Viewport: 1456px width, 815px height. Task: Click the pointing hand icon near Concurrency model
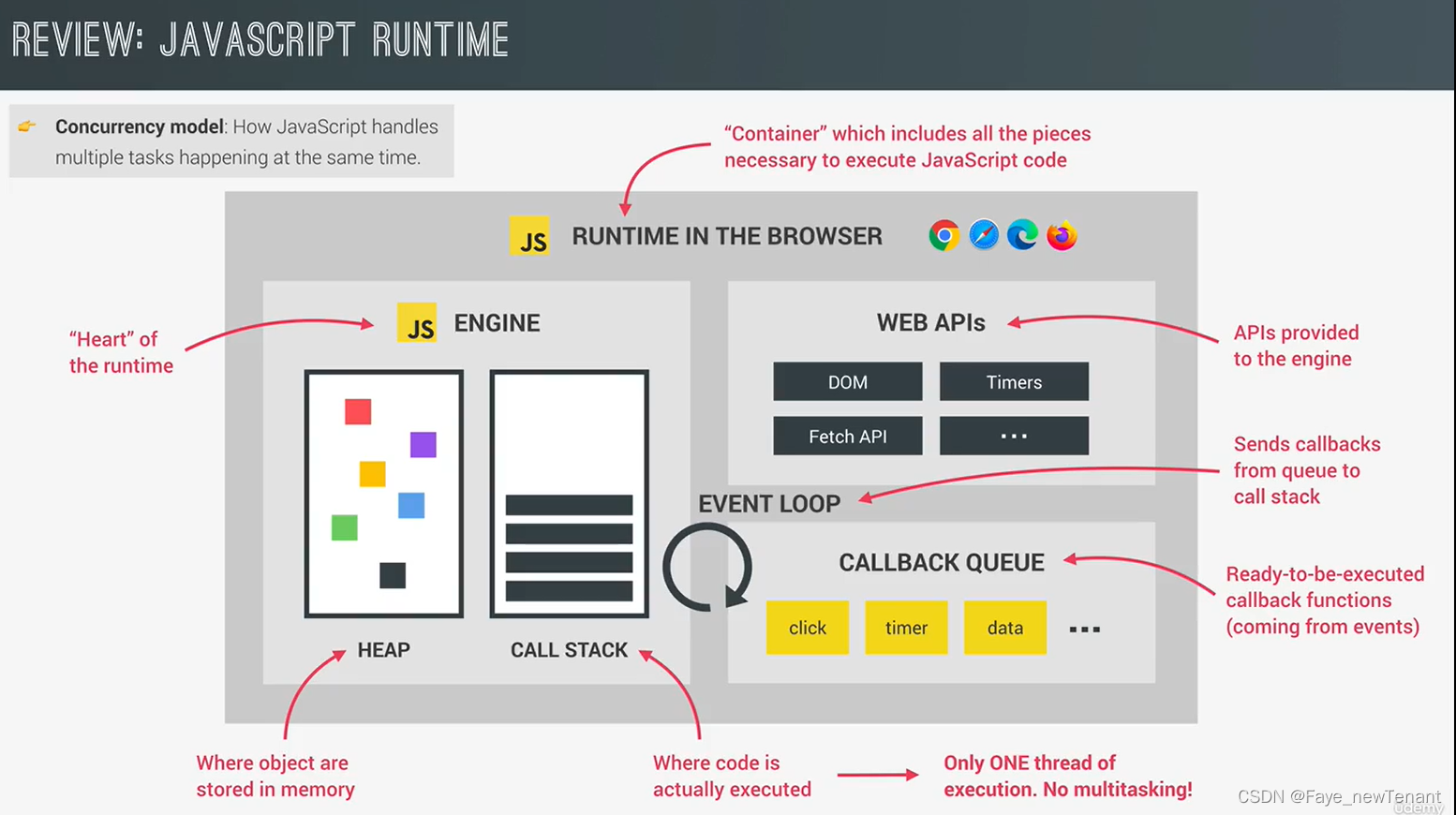[x=27, y=126]
